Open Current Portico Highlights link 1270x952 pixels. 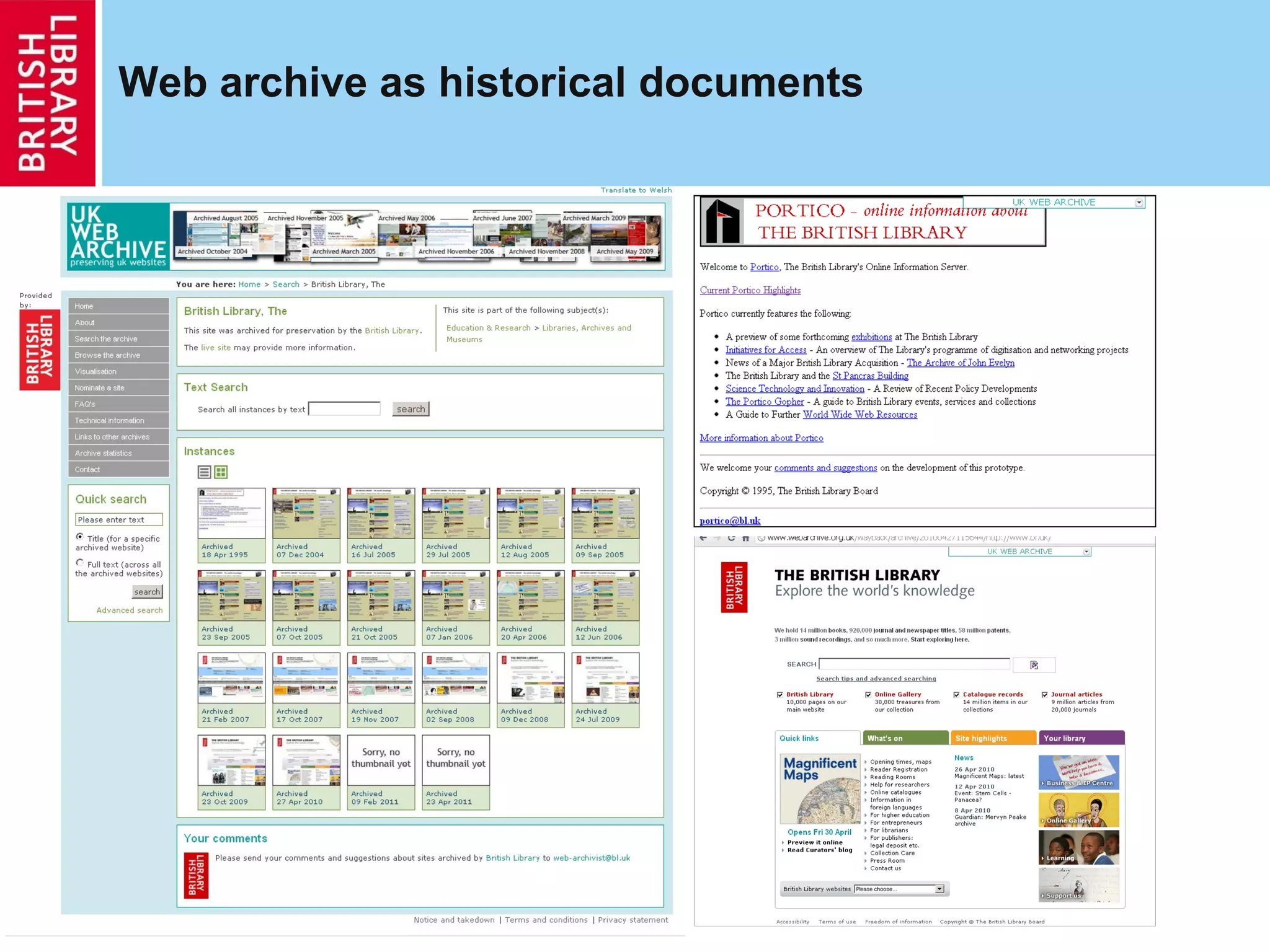pos(750,290)
